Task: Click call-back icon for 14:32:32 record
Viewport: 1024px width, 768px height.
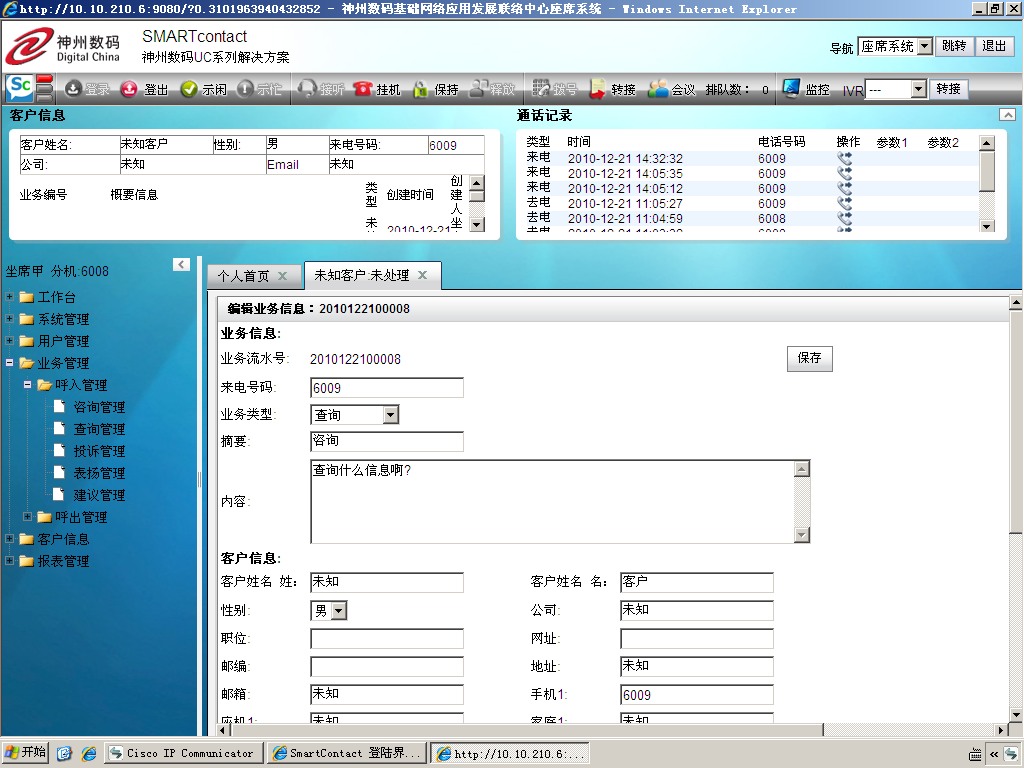Action: coord(844,158)
